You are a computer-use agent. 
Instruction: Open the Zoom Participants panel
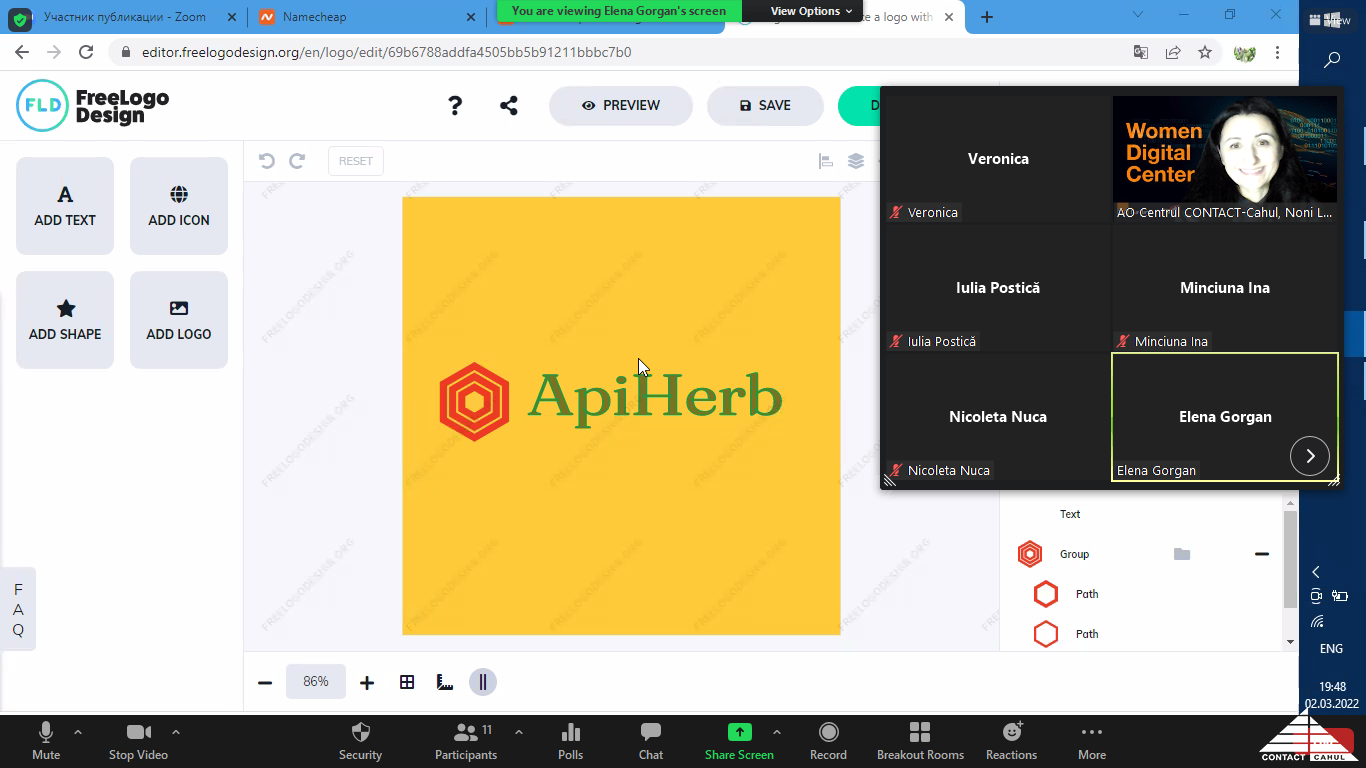(466, 741)
